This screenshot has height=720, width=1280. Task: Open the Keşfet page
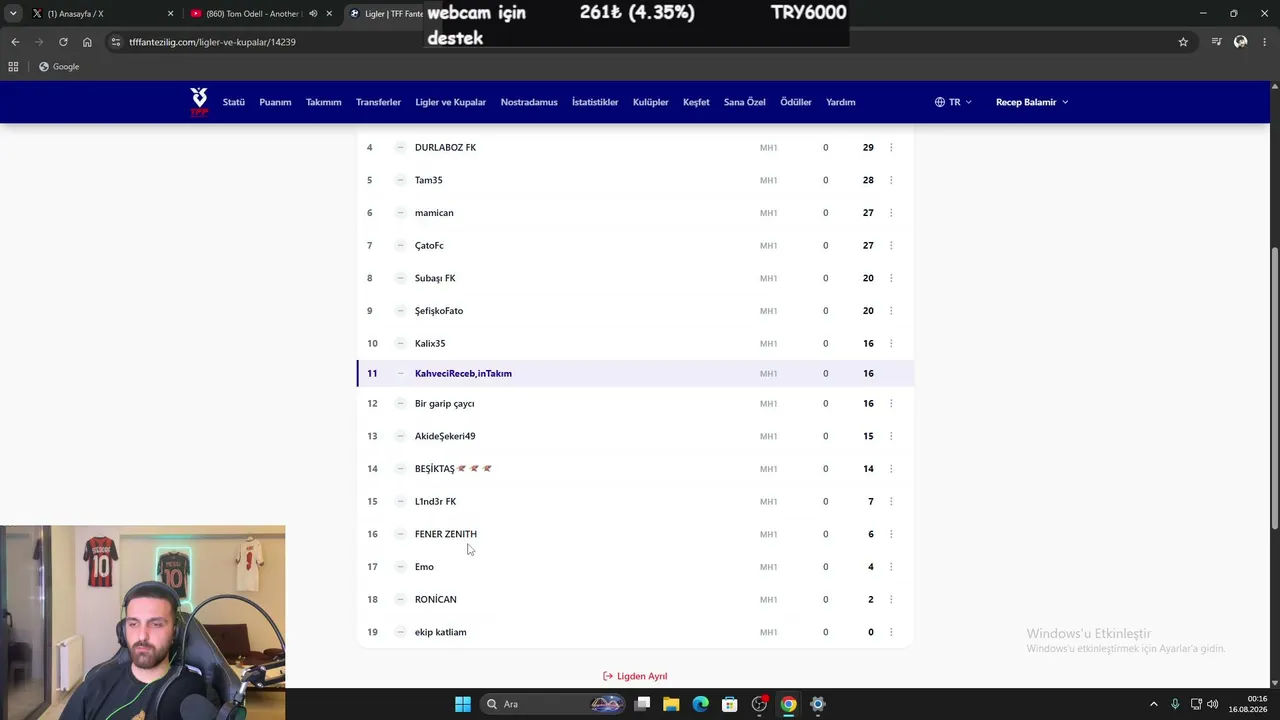(x=696, y=102)
